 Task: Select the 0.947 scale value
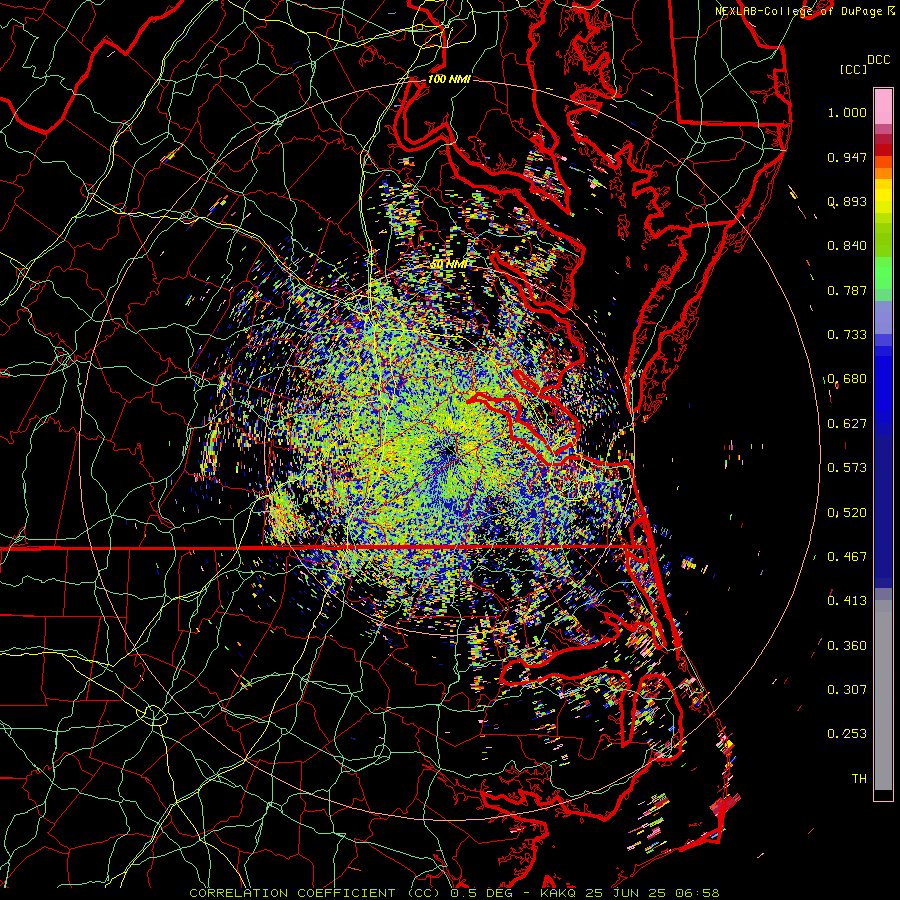point(847,157)
